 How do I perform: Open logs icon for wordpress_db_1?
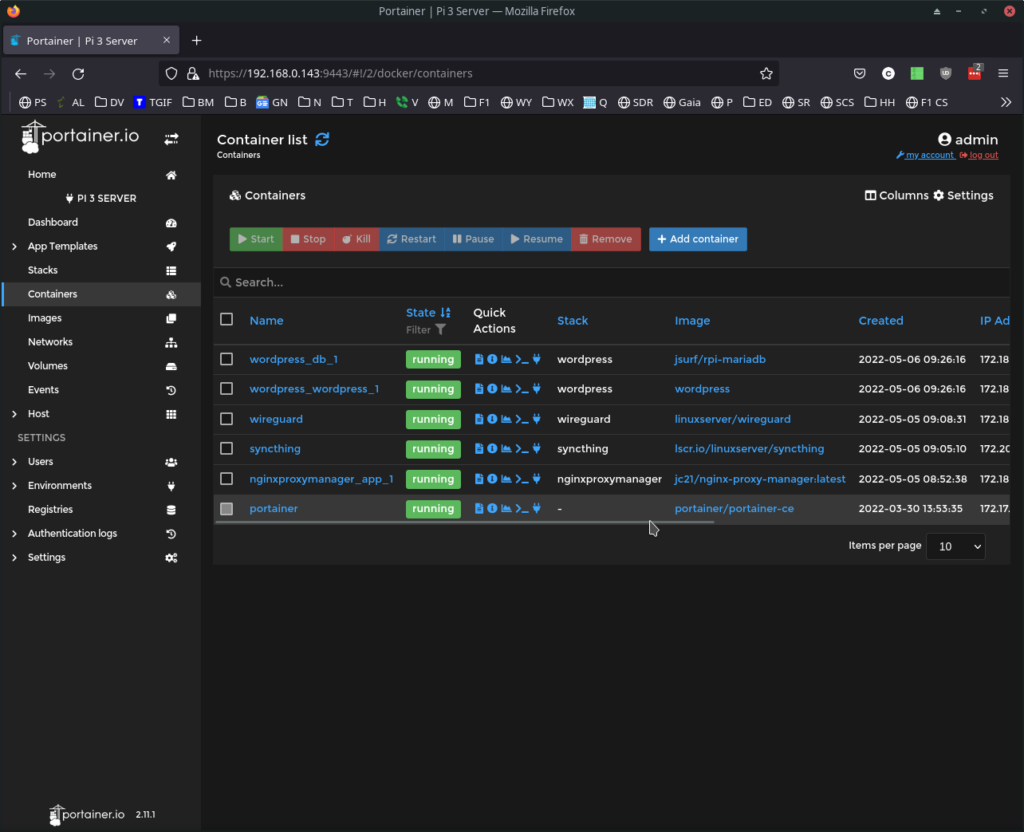479,359
